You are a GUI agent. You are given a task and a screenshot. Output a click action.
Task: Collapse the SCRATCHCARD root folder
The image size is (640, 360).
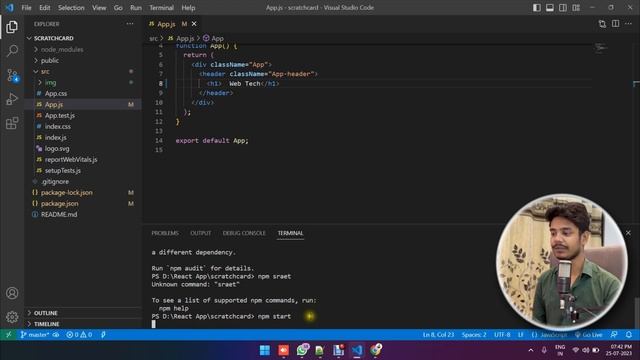pos(83,38)
